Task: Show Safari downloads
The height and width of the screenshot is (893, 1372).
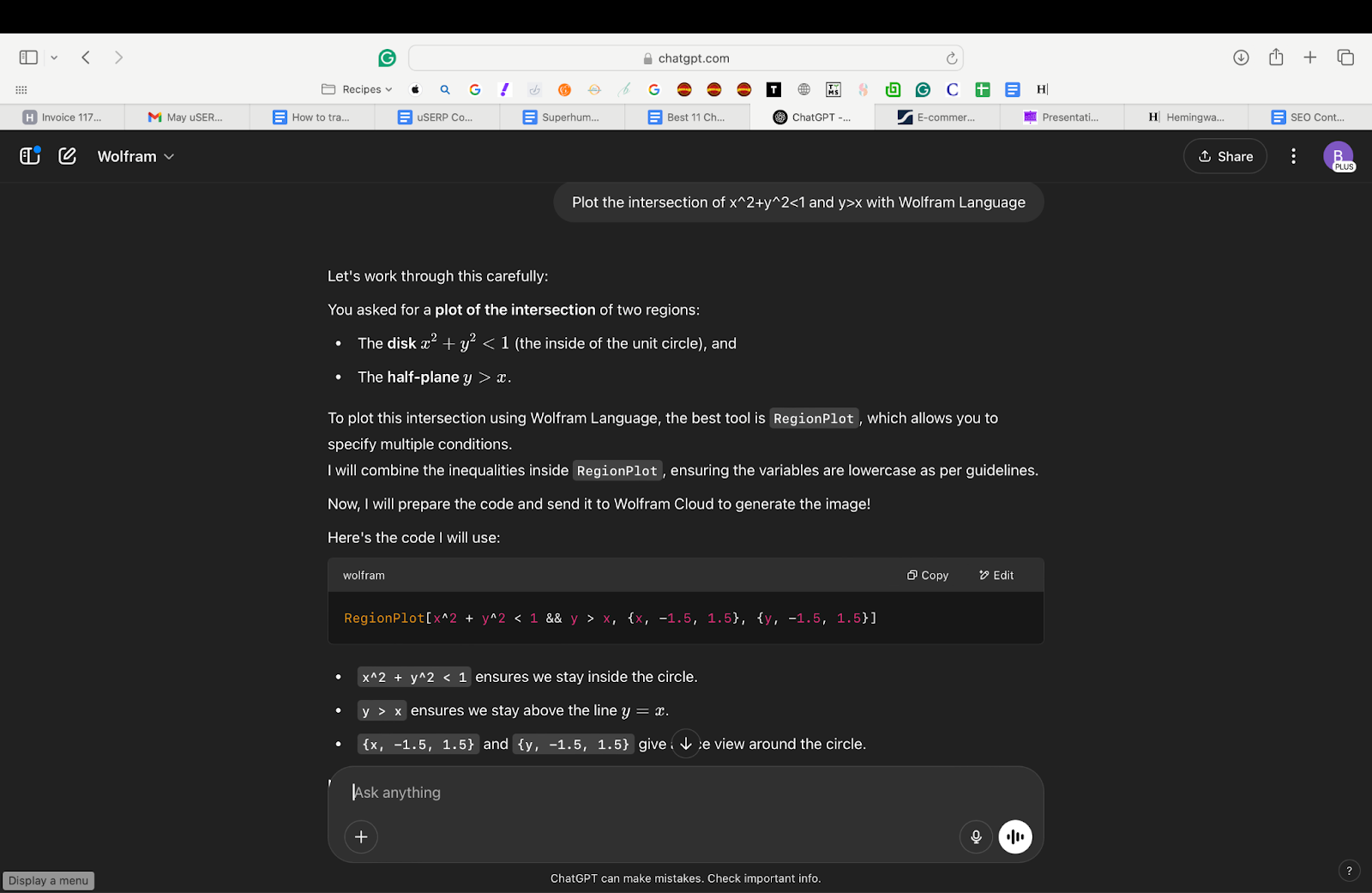Action: coord(1241,57)
